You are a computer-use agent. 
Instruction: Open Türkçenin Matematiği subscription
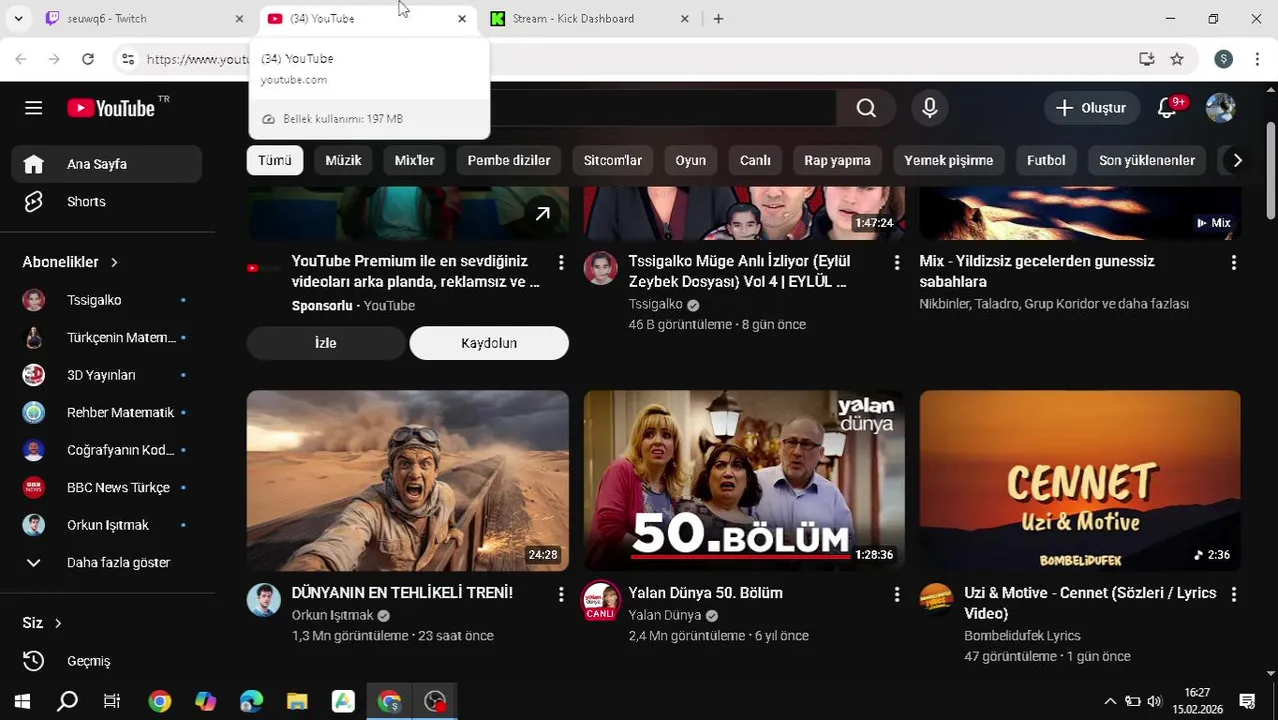(107, 338)
